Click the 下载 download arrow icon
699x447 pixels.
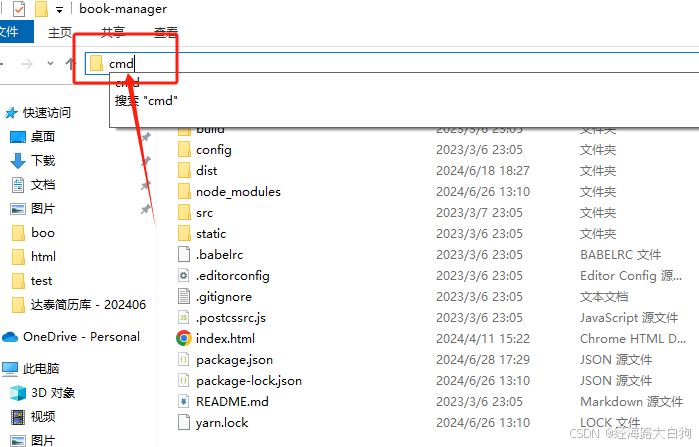click(18, 160)
